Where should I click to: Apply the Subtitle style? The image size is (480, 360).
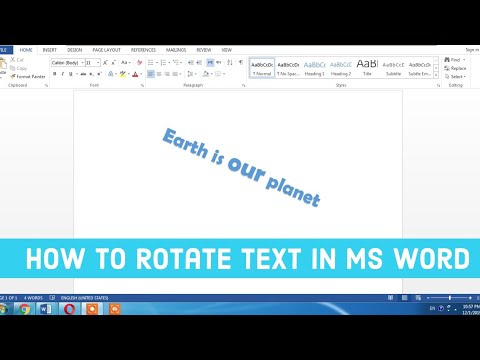pyautogui.click(x=393, y=68)
